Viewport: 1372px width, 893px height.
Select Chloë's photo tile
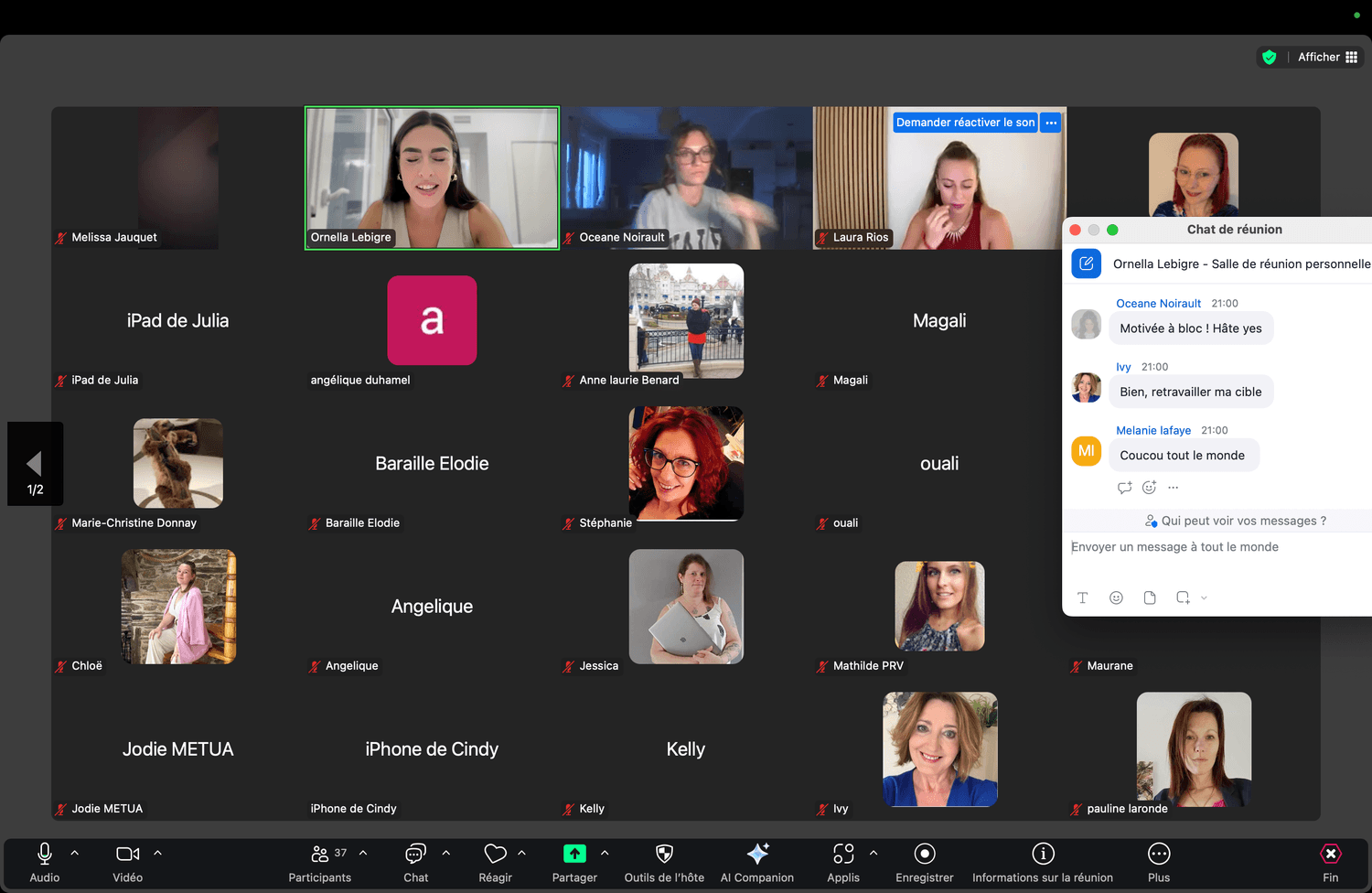pos(178,607)
